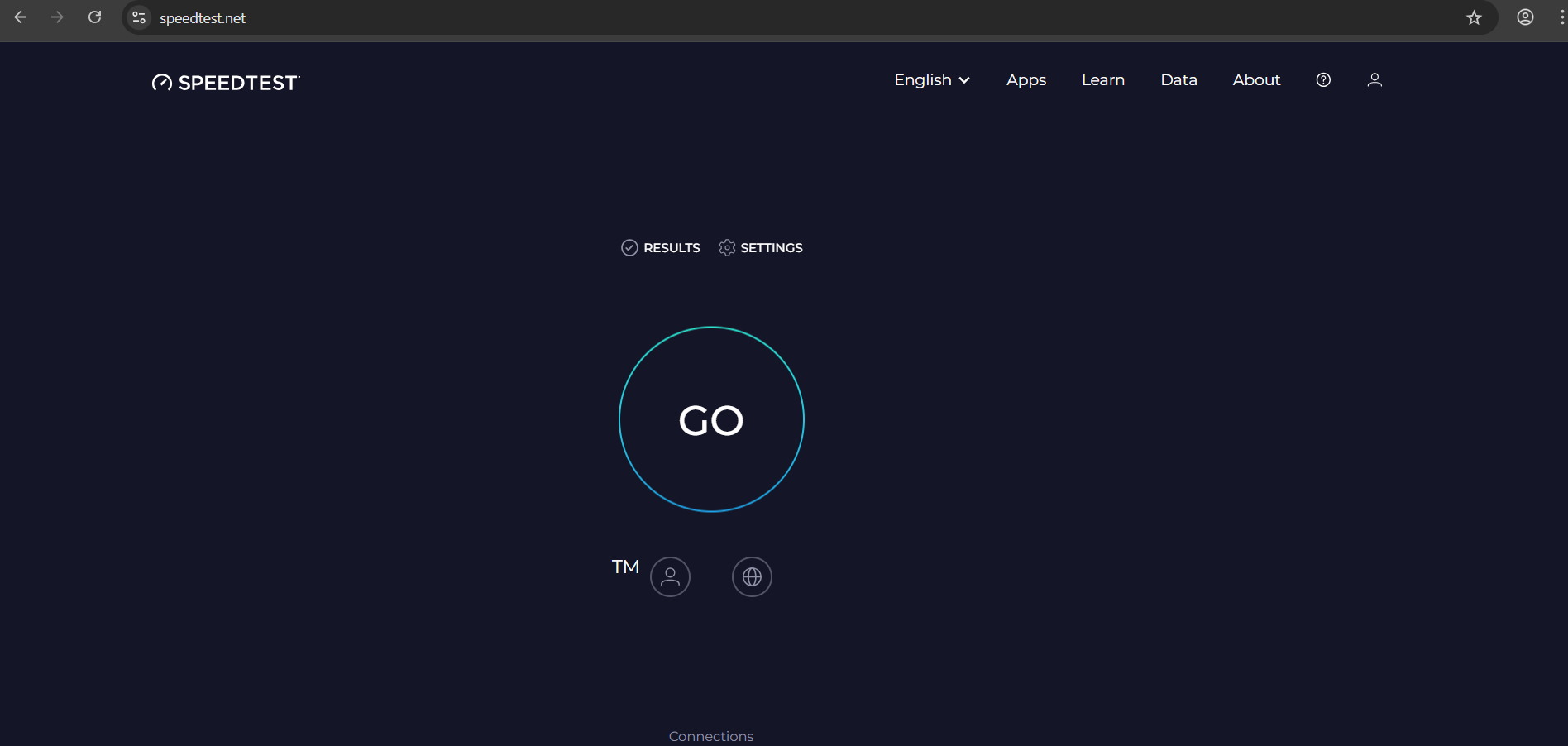
Task: View site information icon in address bar
Action: pyautogui.click(x=139, y=17)
